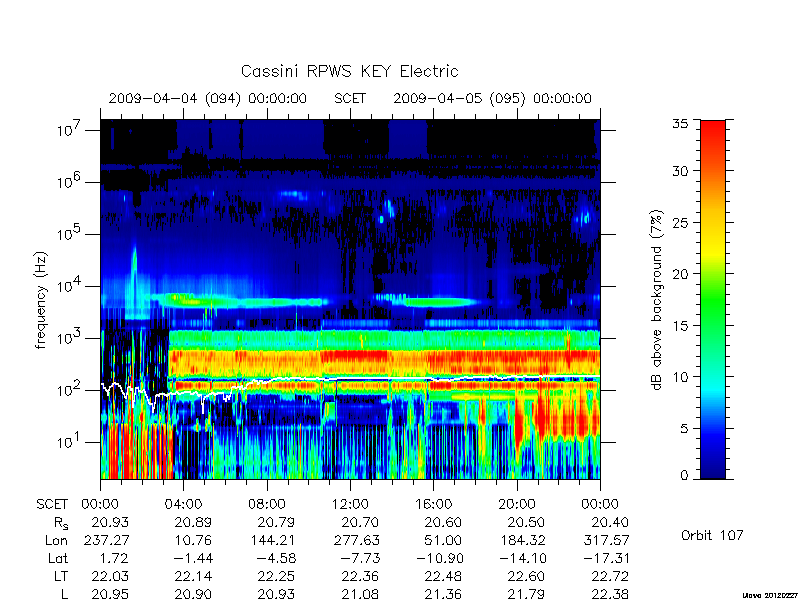The width and height of the screenshot is (800, 600).
Task: Click the color bar tick value 0
Action: pyautogui.click(x=684, y=476)
